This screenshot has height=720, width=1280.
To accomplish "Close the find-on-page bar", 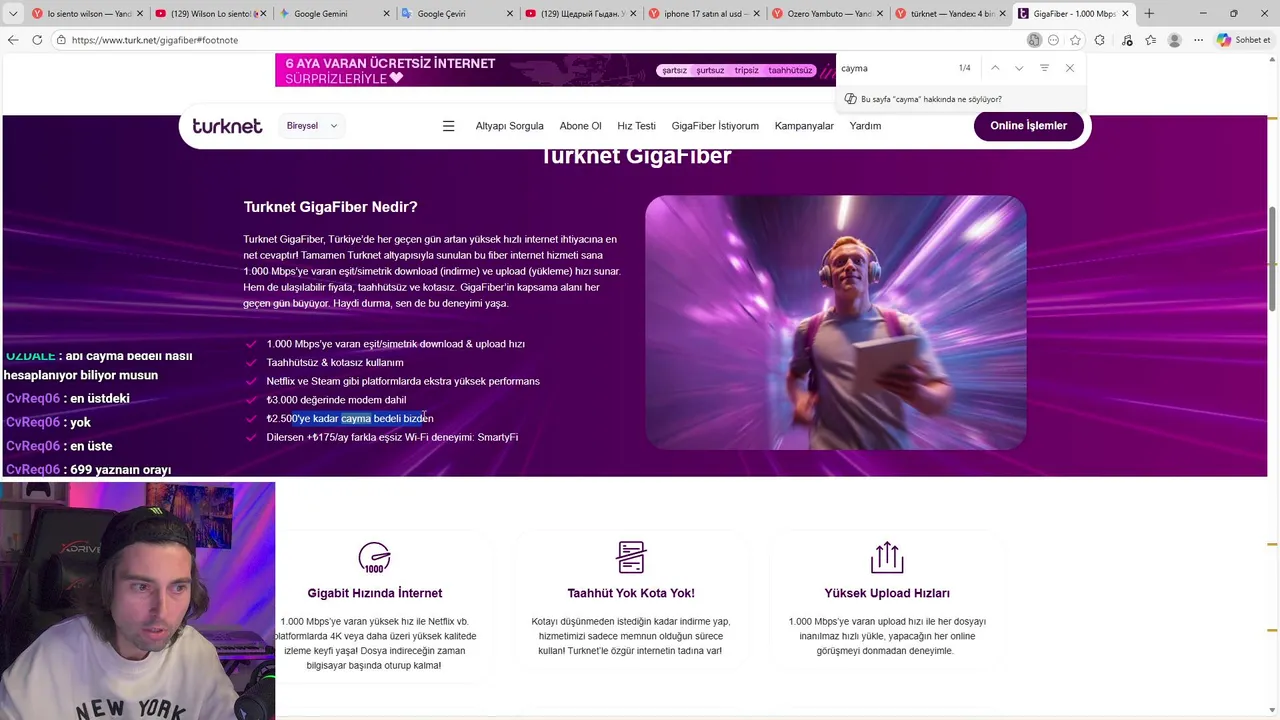I will [x=1070, y=68].
